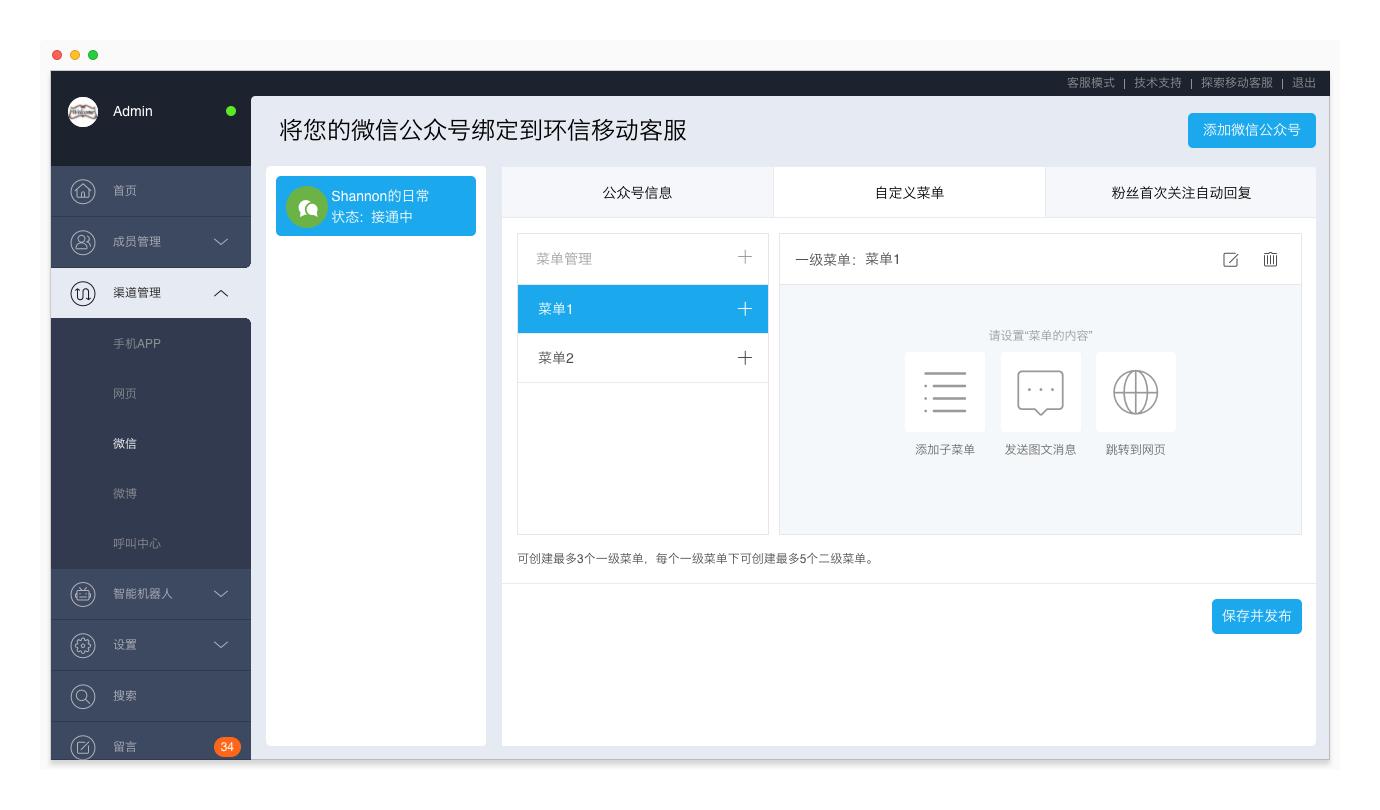
Task: Click the 跳转到网页 globe icon
Action: [1135, 391]
